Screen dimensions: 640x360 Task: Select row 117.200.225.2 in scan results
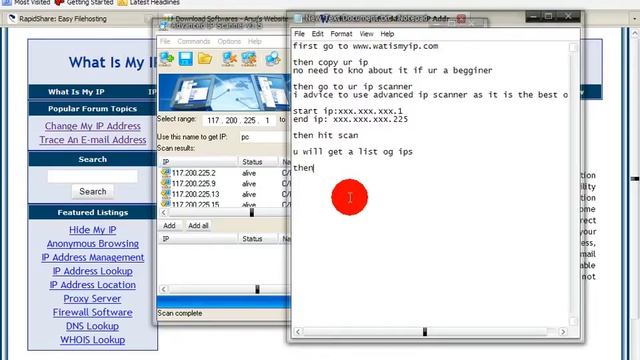coord(224,173)
